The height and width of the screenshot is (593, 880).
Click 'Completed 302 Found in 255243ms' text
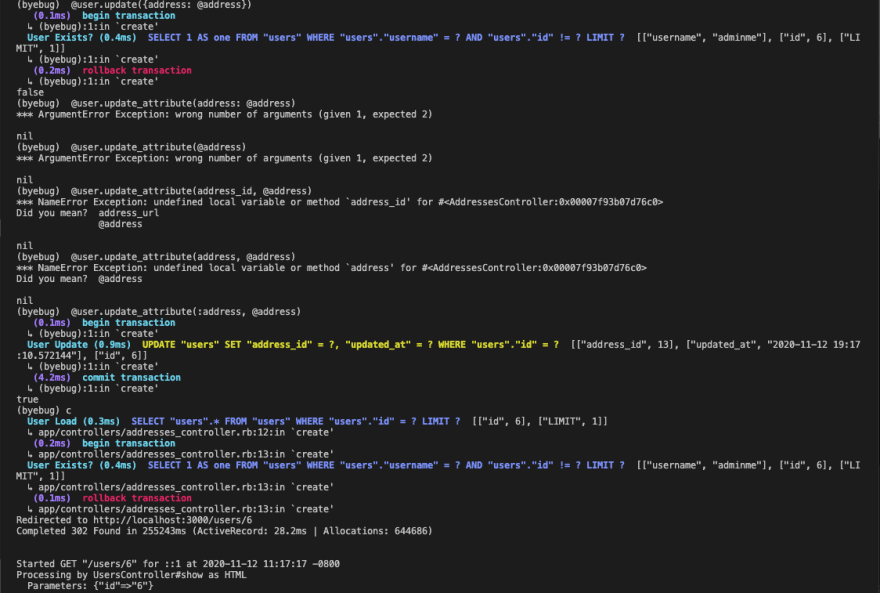click(x=101, y=531)
